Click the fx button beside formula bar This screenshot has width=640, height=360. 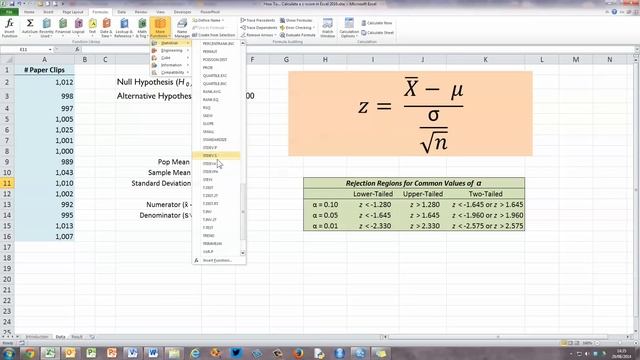77,49
